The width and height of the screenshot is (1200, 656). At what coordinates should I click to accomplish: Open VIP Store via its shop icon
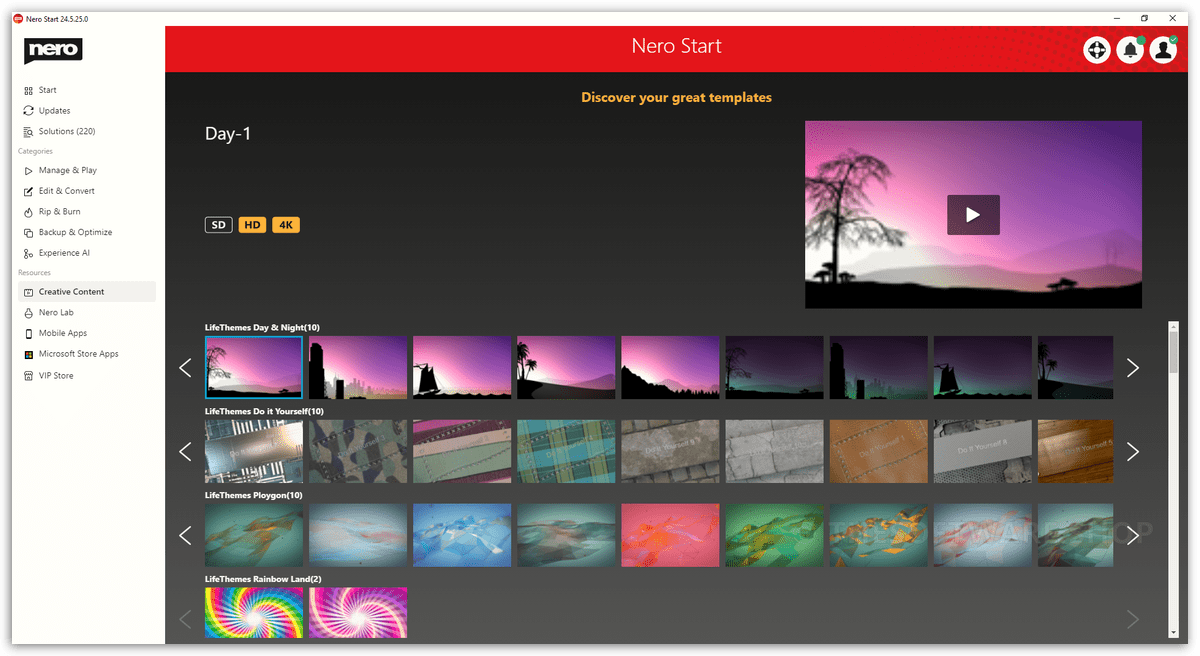tap(29, 376)
